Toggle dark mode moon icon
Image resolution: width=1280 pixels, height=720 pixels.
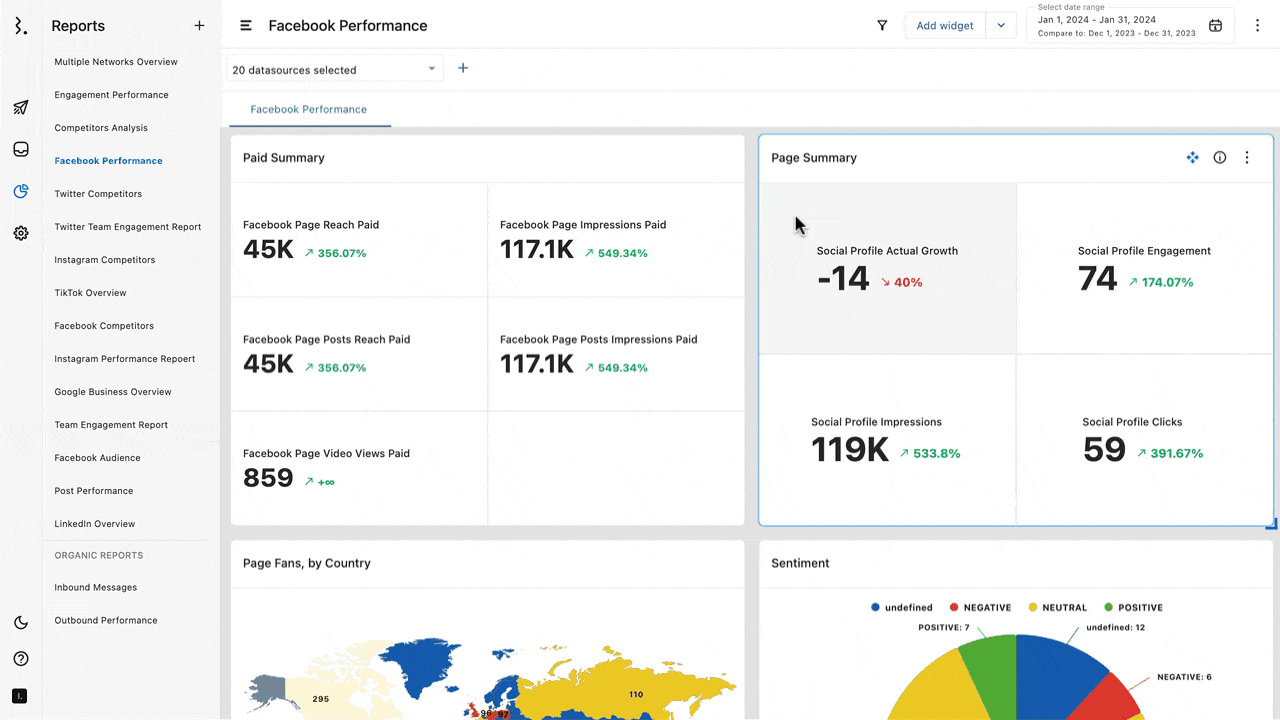point(21,623)
